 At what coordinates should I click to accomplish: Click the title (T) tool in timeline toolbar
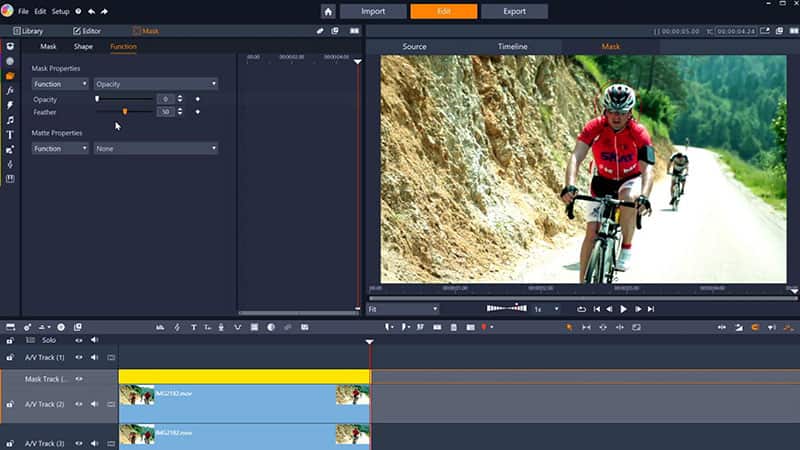pos(193,327)
